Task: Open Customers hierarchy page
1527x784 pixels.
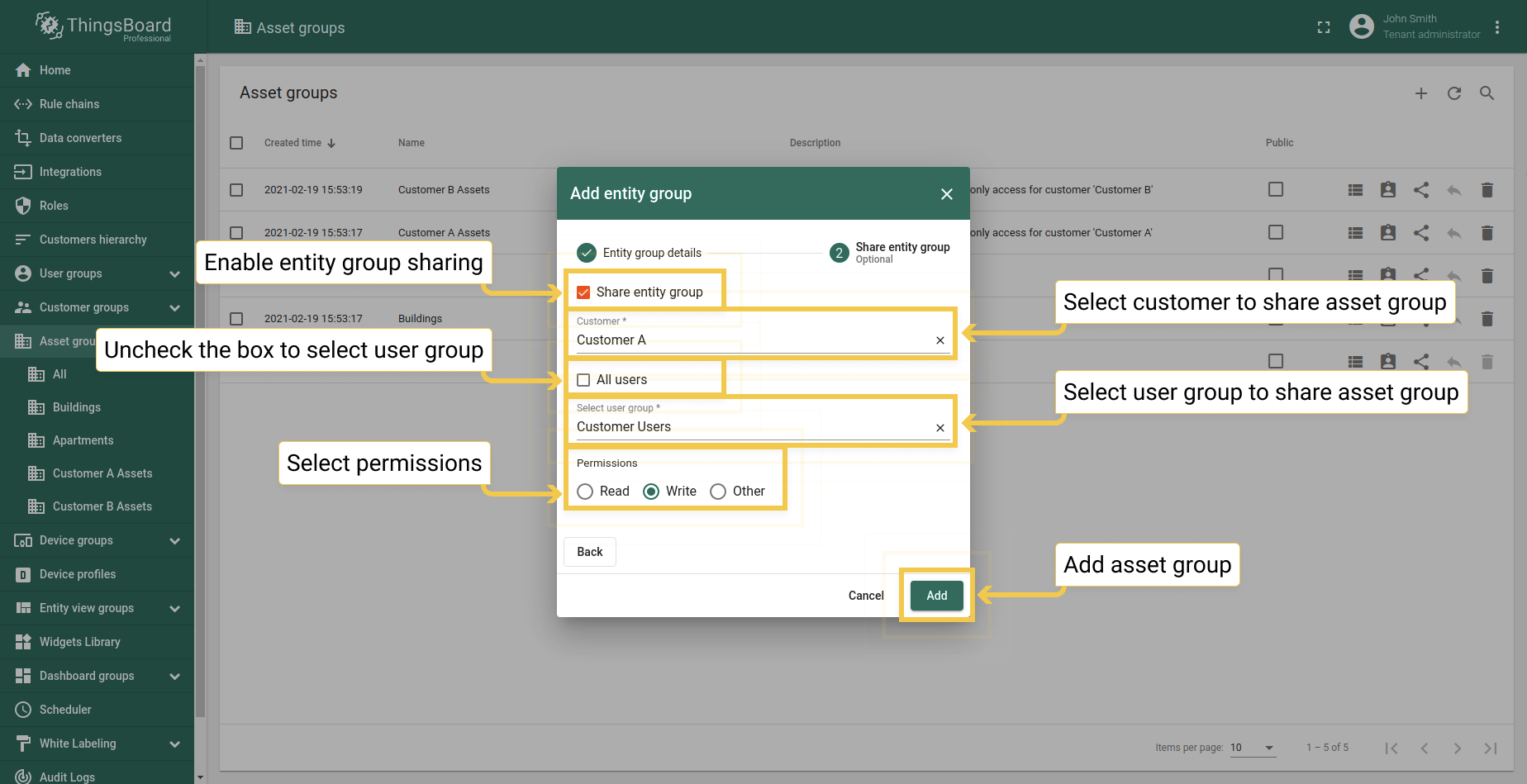Action: pos(97,240)
